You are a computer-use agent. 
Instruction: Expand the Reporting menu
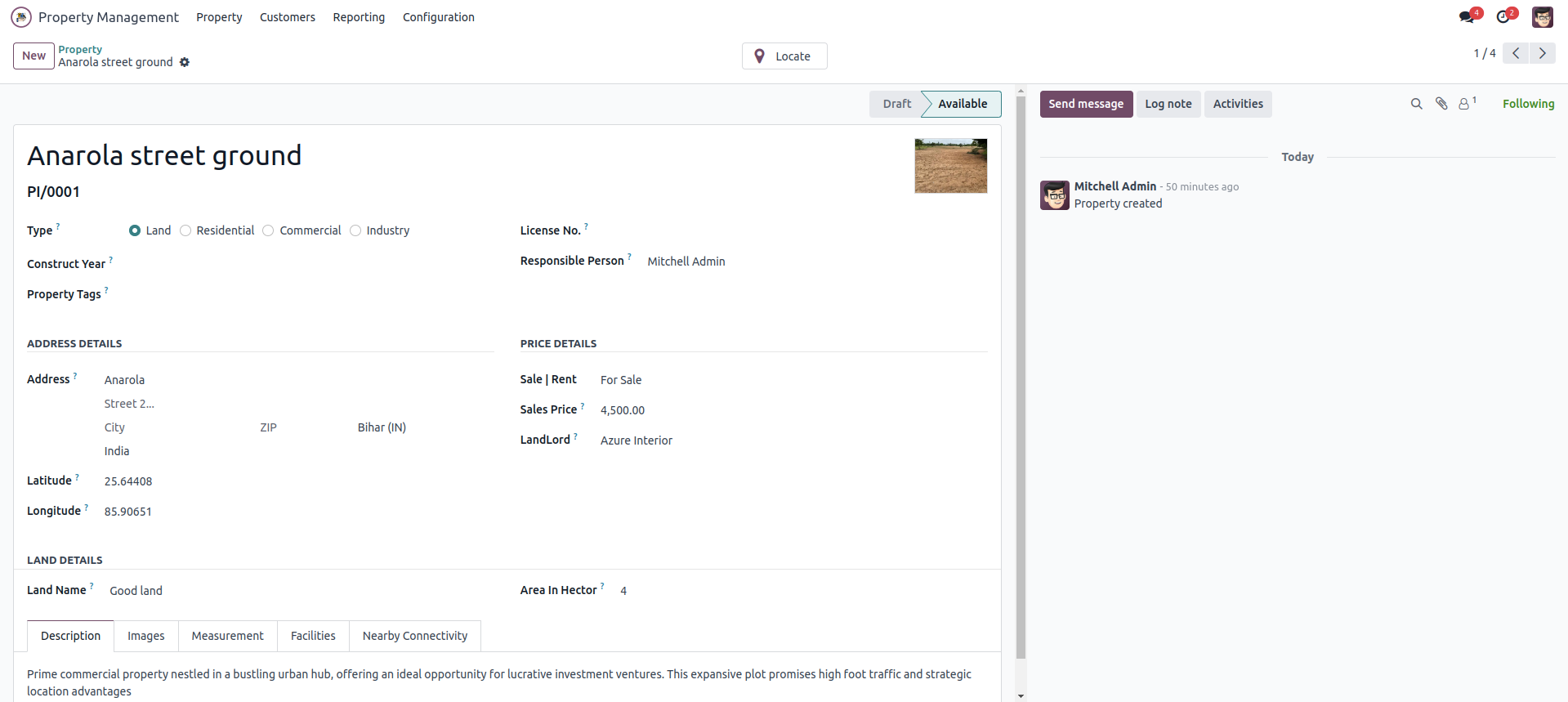359,17
